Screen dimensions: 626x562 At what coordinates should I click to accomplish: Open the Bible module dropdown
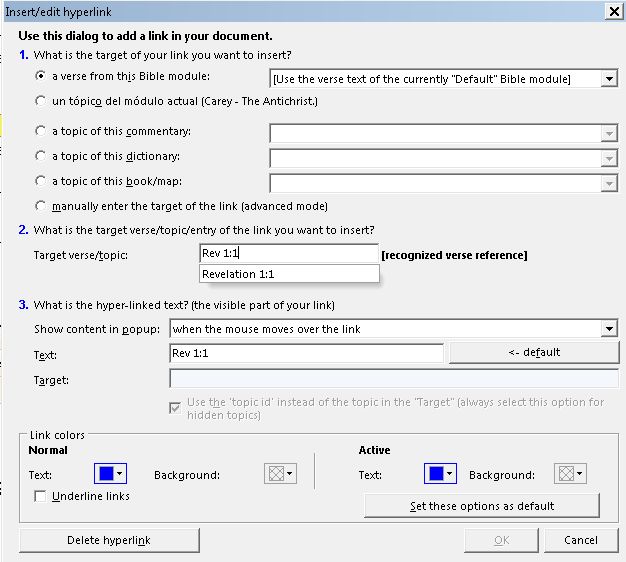click(x=609, y=79)
